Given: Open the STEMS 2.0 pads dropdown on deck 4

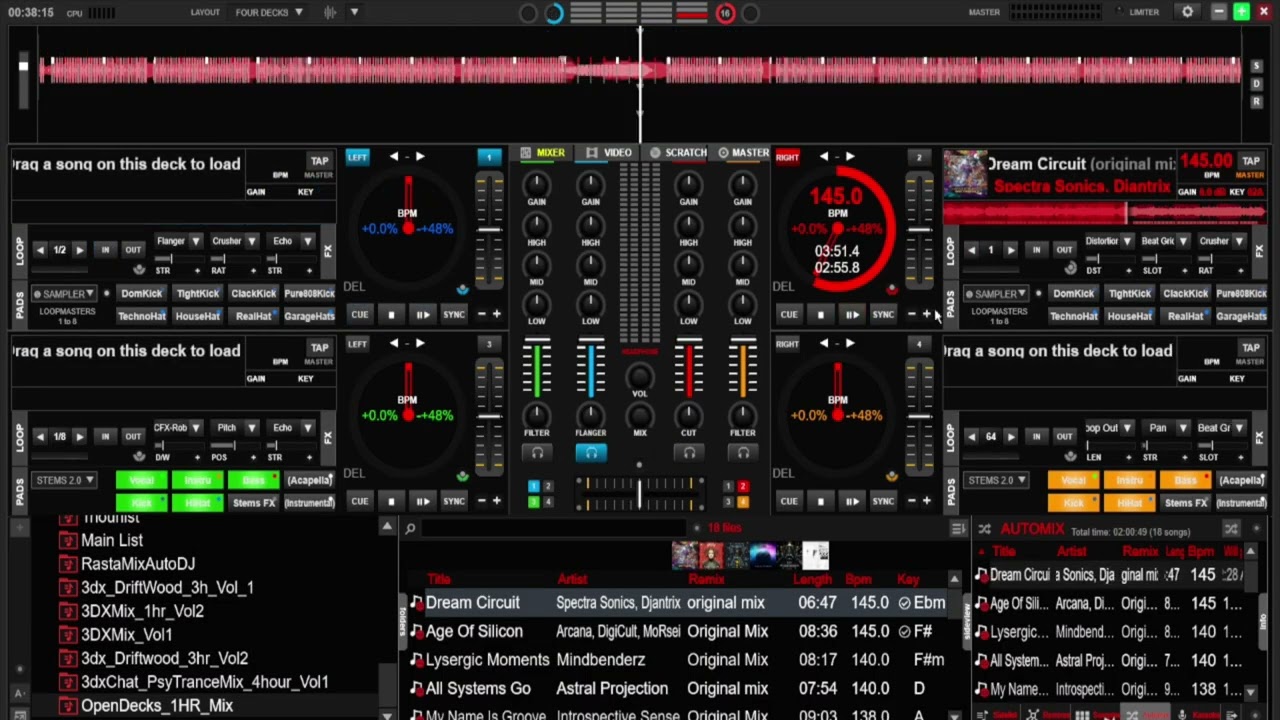Looking at the screenshot, I should click(x=996, y=480).
